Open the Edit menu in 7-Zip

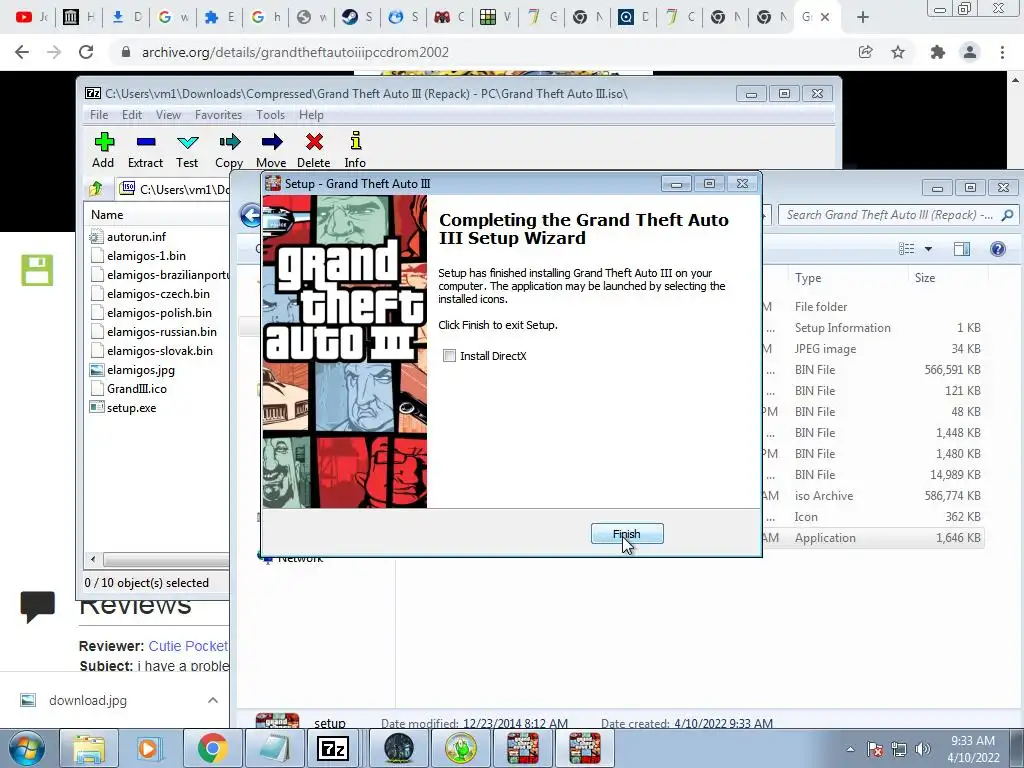coord(132,115)
